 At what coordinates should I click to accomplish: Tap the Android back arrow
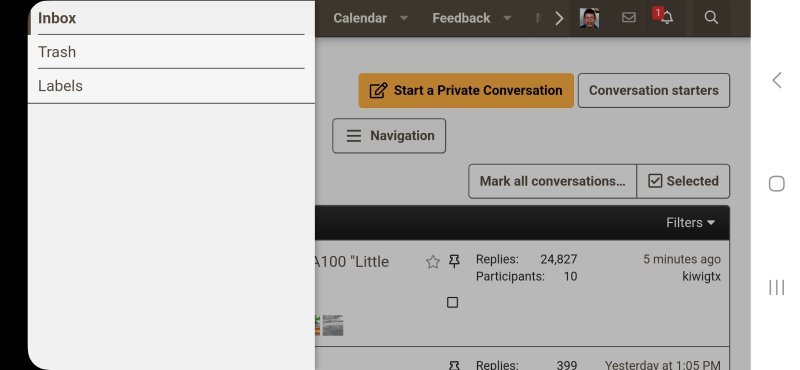point(777,80)
